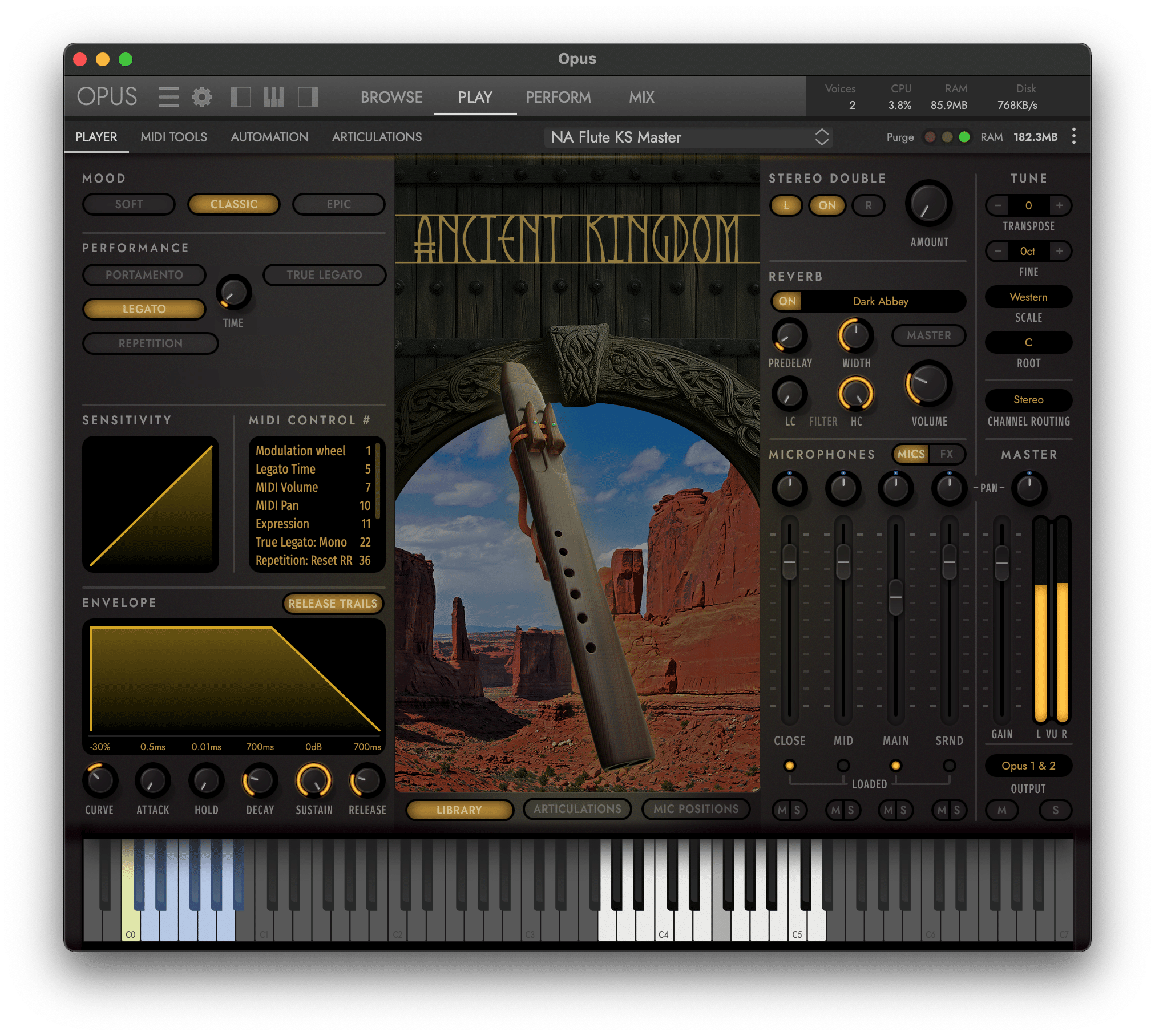Open the root note C dropdown
Screen dimensions: 1155x1036
[x=1028, y=343]
